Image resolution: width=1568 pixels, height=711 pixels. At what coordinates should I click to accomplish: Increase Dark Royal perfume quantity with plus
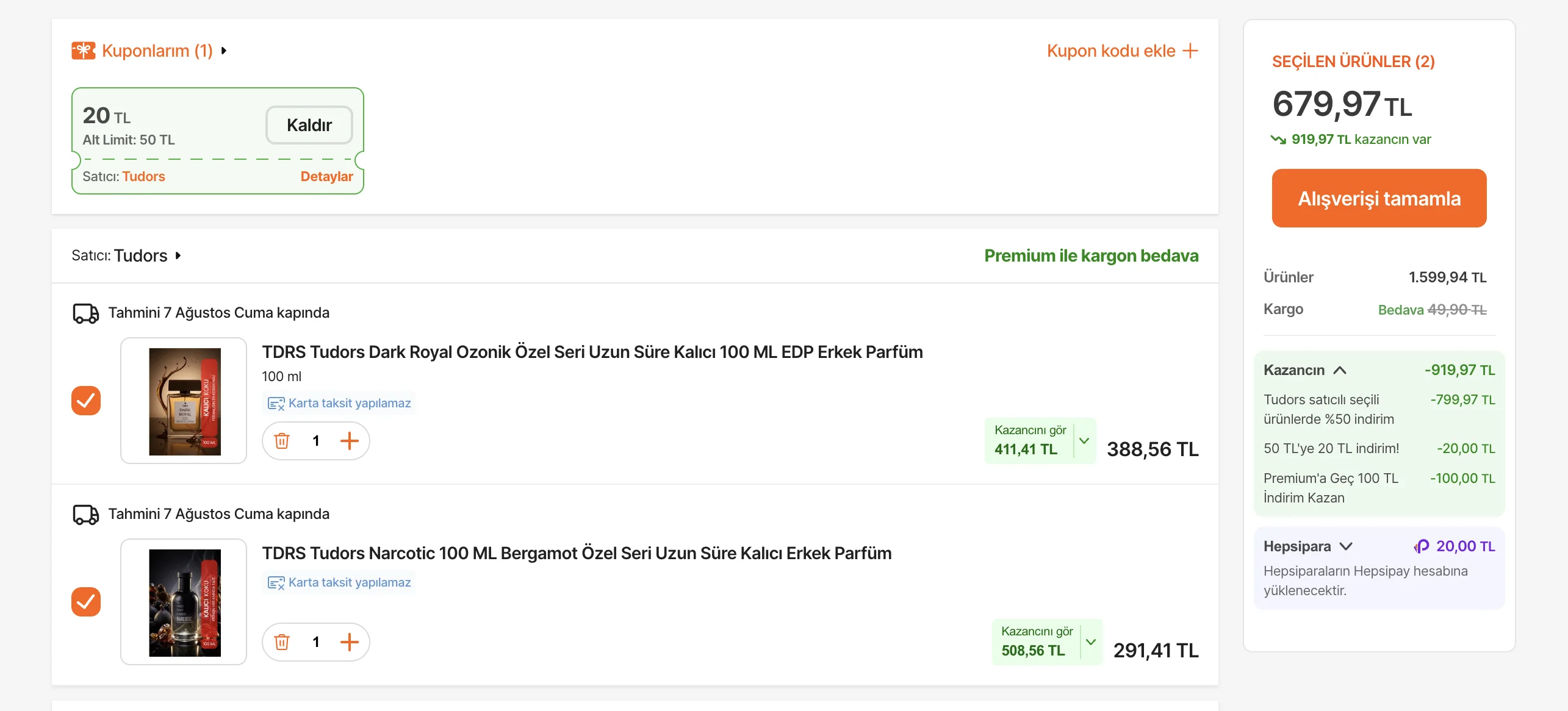[x=350, y=441]
